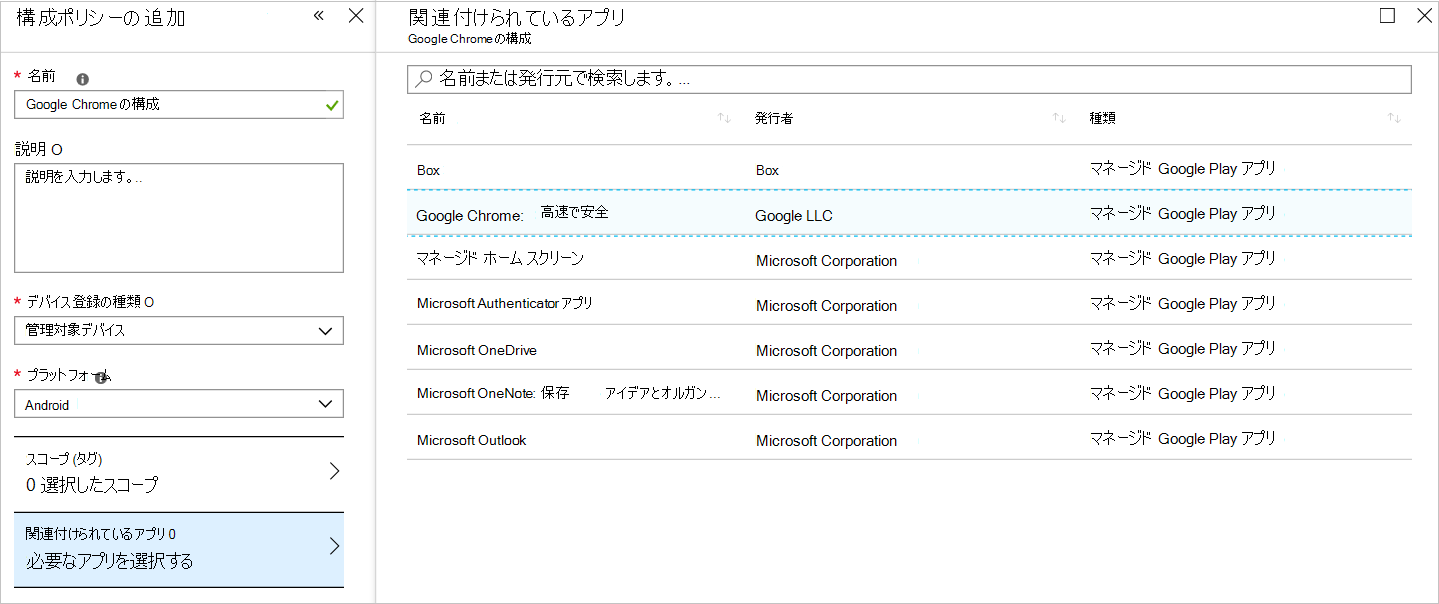Click Microsoft Corporation cell in OneDrive row
1439x604 pixels.
pyautogui.click(x=826, y=351)
